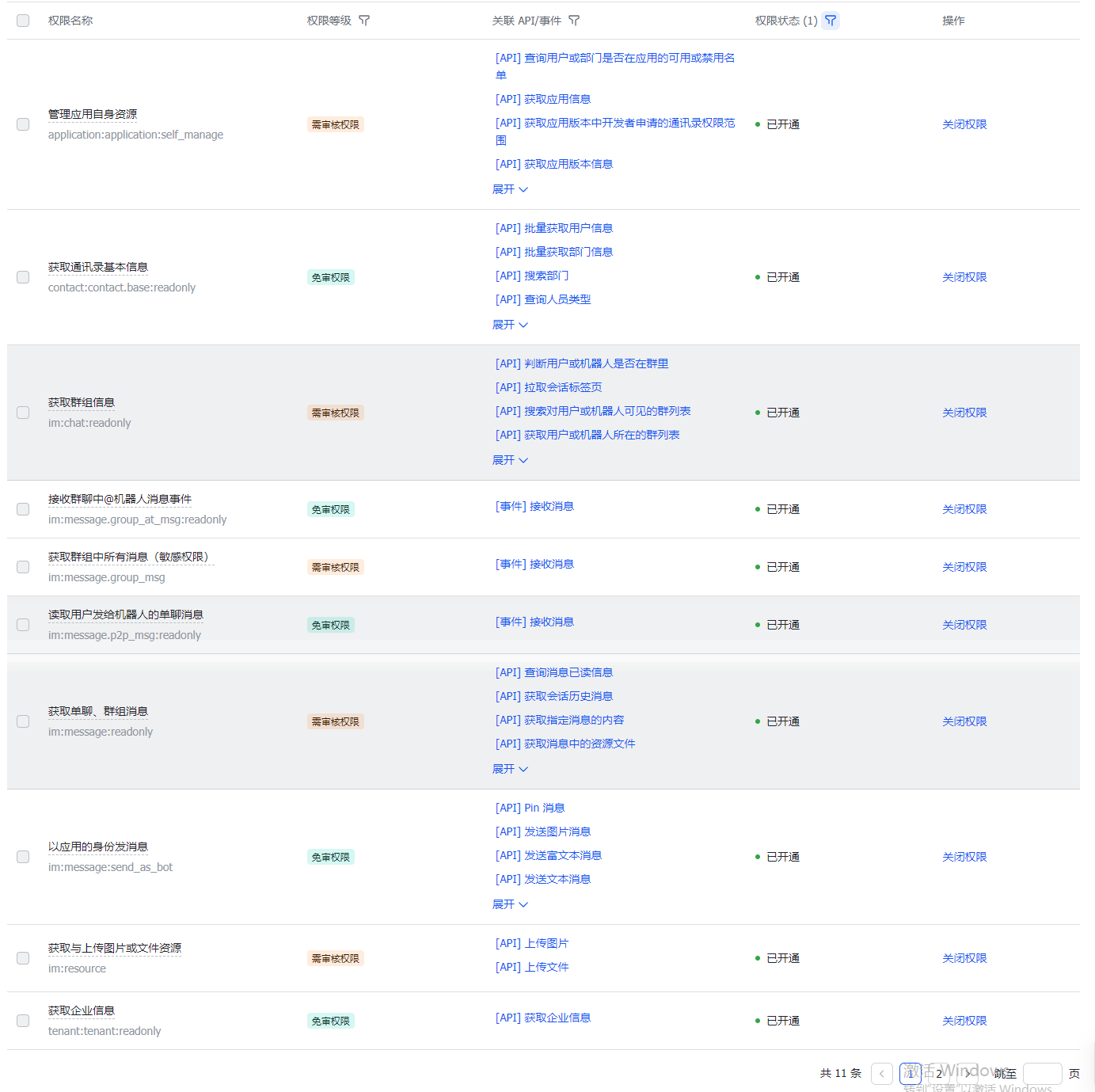Expand API list for 以应用的身份发消息
Screen dimensions: 1095x1092
point(510,904)
